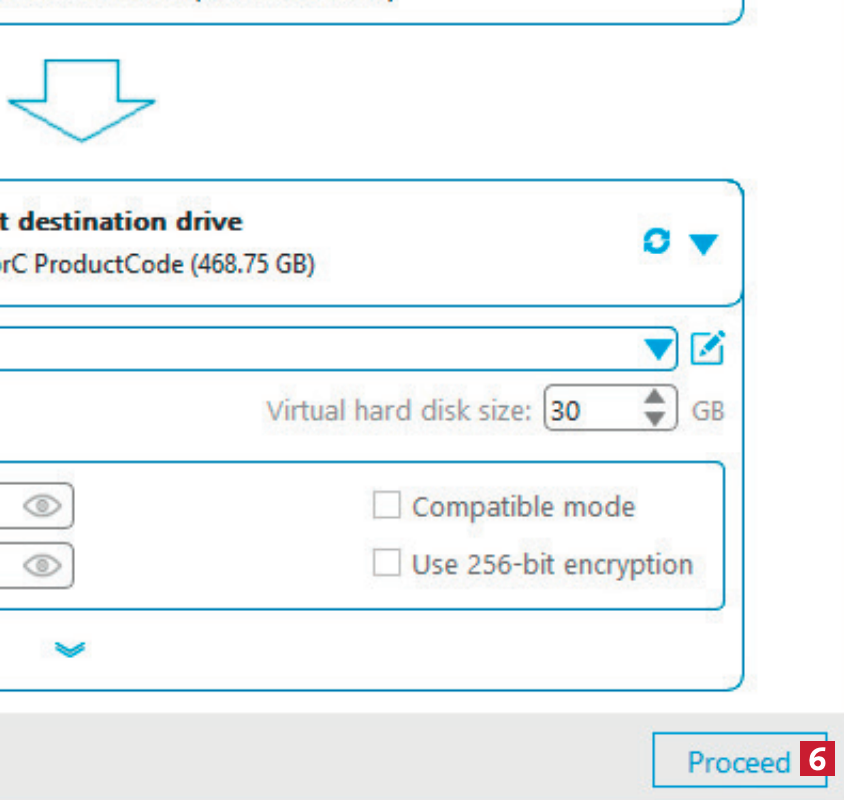
Task: Expand the destination drive selector triangle
Action: (x=704, y=244)
